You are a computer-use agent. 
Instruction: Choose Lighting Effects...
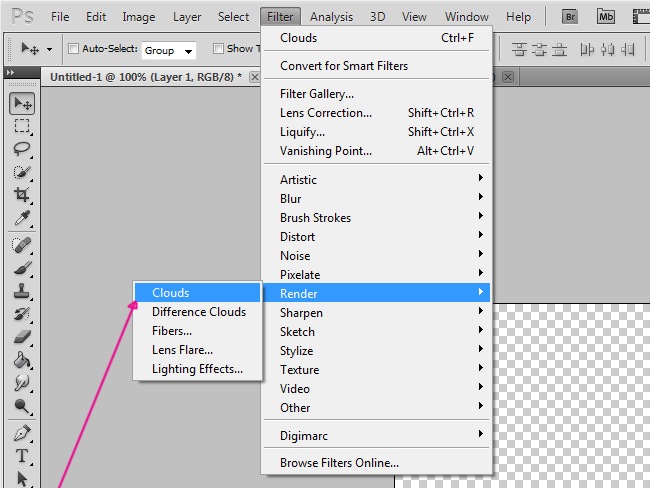[x=198, y=369]
